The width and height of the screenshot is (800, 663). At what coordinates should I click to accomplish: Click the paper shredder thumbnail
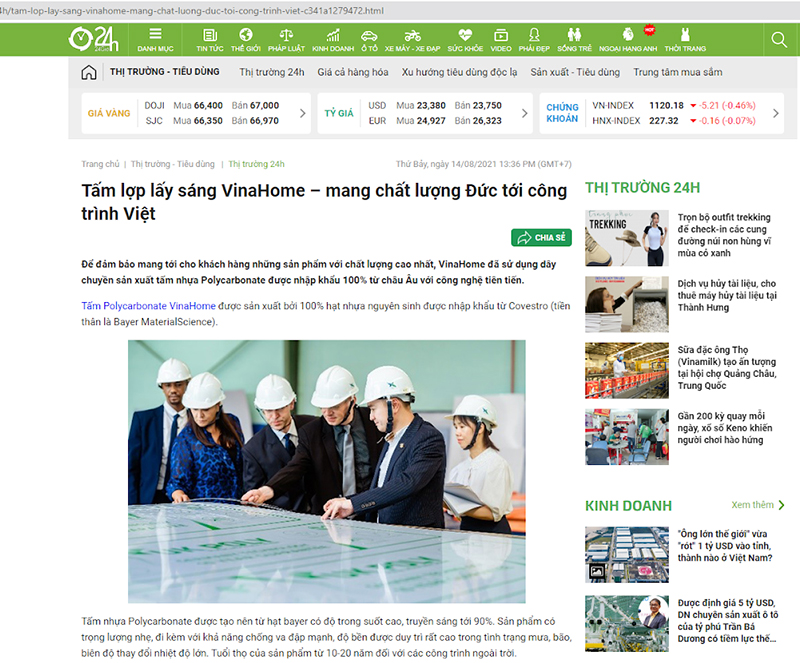click(x=627, y=305)
